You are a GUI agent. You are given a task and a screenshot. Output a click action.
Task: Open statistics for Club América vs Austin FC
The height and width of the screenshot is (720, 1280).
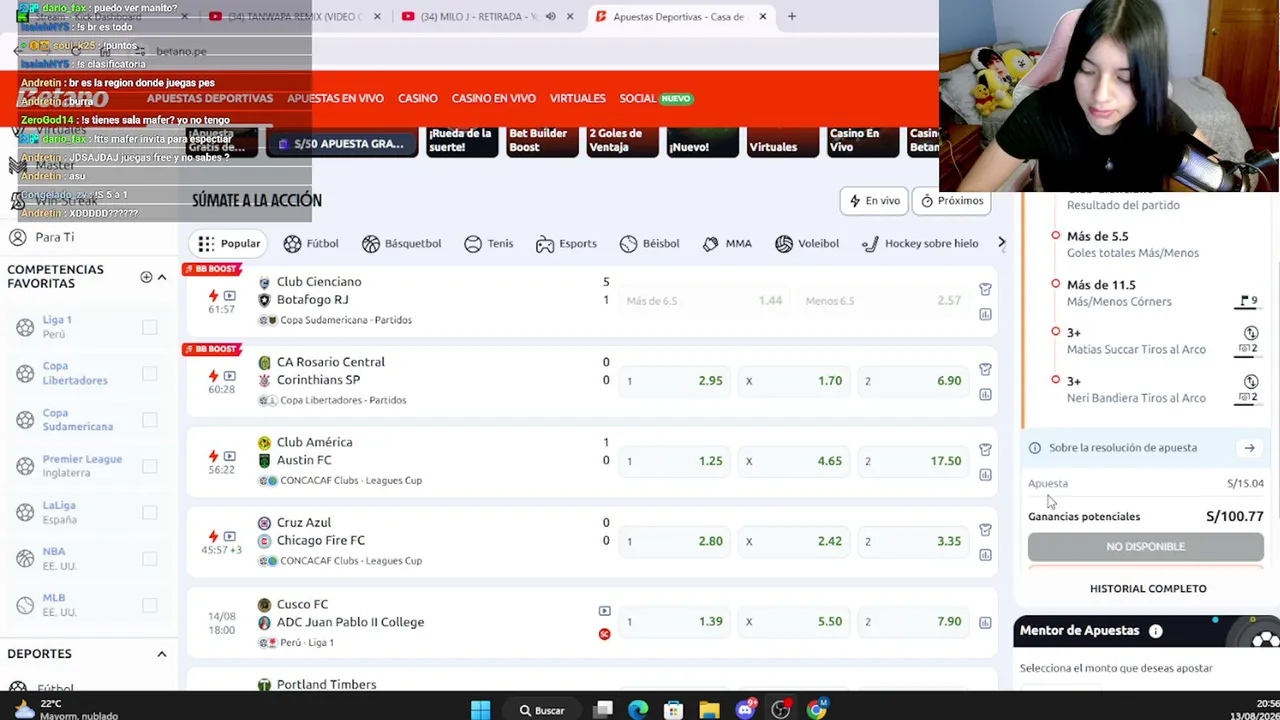click(x=985, y=474)
